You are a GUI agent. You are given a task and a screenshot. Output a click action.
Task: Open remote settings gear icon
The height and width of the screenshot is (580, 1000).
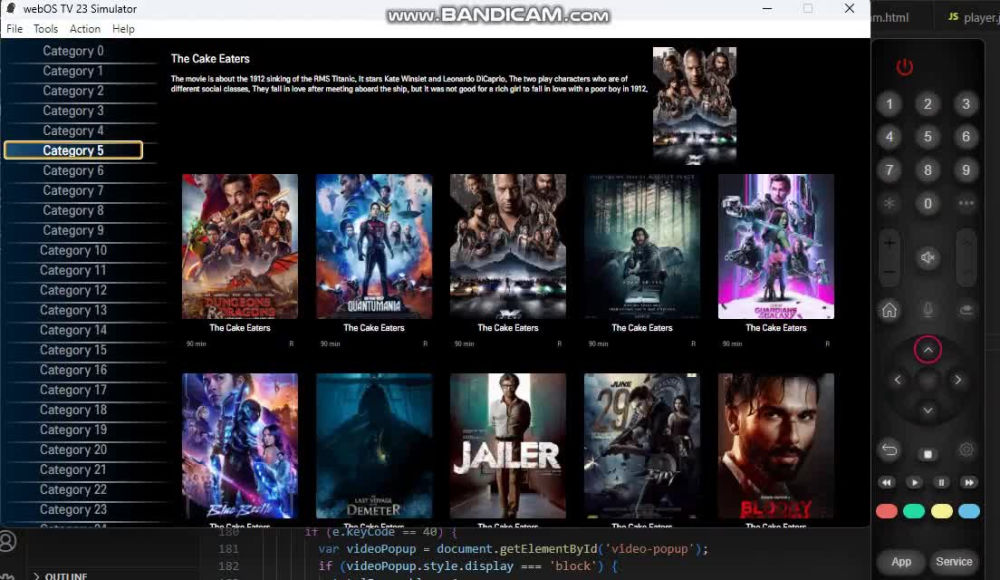tap(966, 450)
